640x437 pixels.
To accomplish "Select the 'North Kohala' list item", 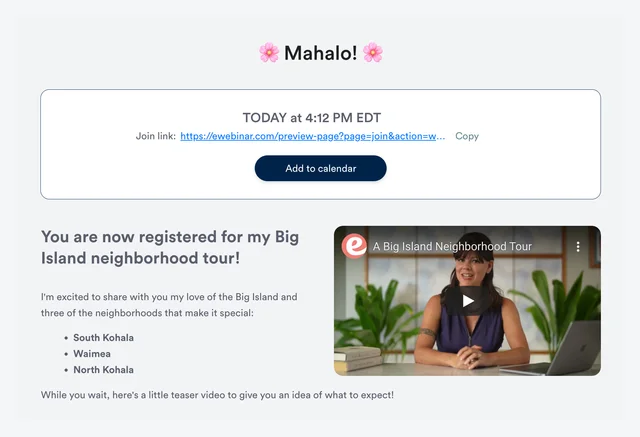I will coord(103,370).
